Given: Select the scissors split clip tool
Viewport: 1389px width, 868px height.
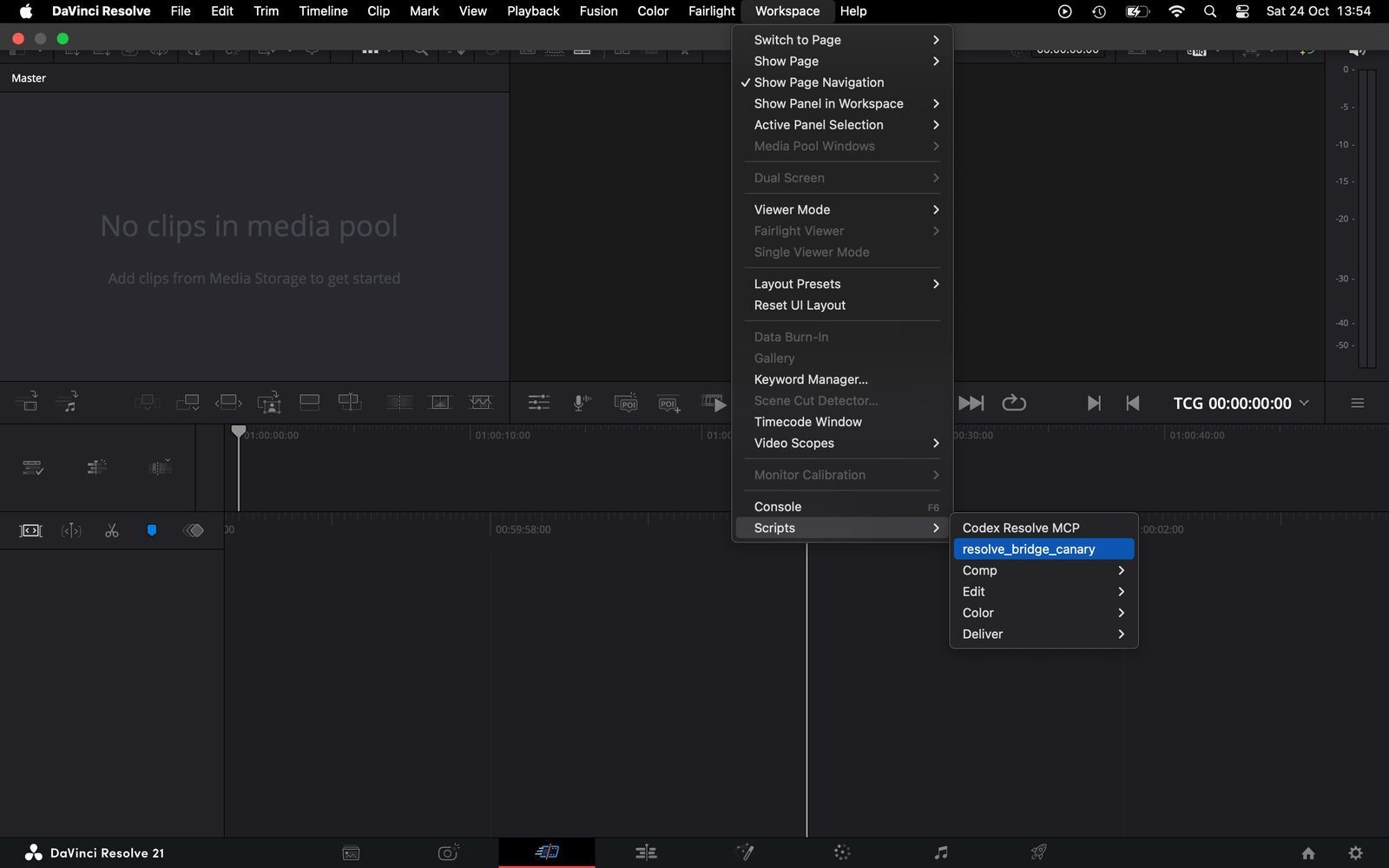Looking at the screenshot, I should point(111,530).
